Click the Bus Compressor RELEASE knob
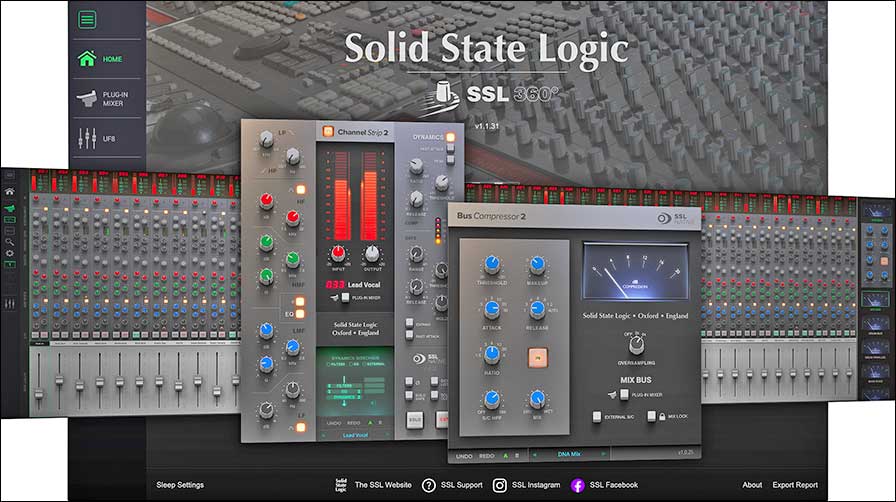 point(537,309)
